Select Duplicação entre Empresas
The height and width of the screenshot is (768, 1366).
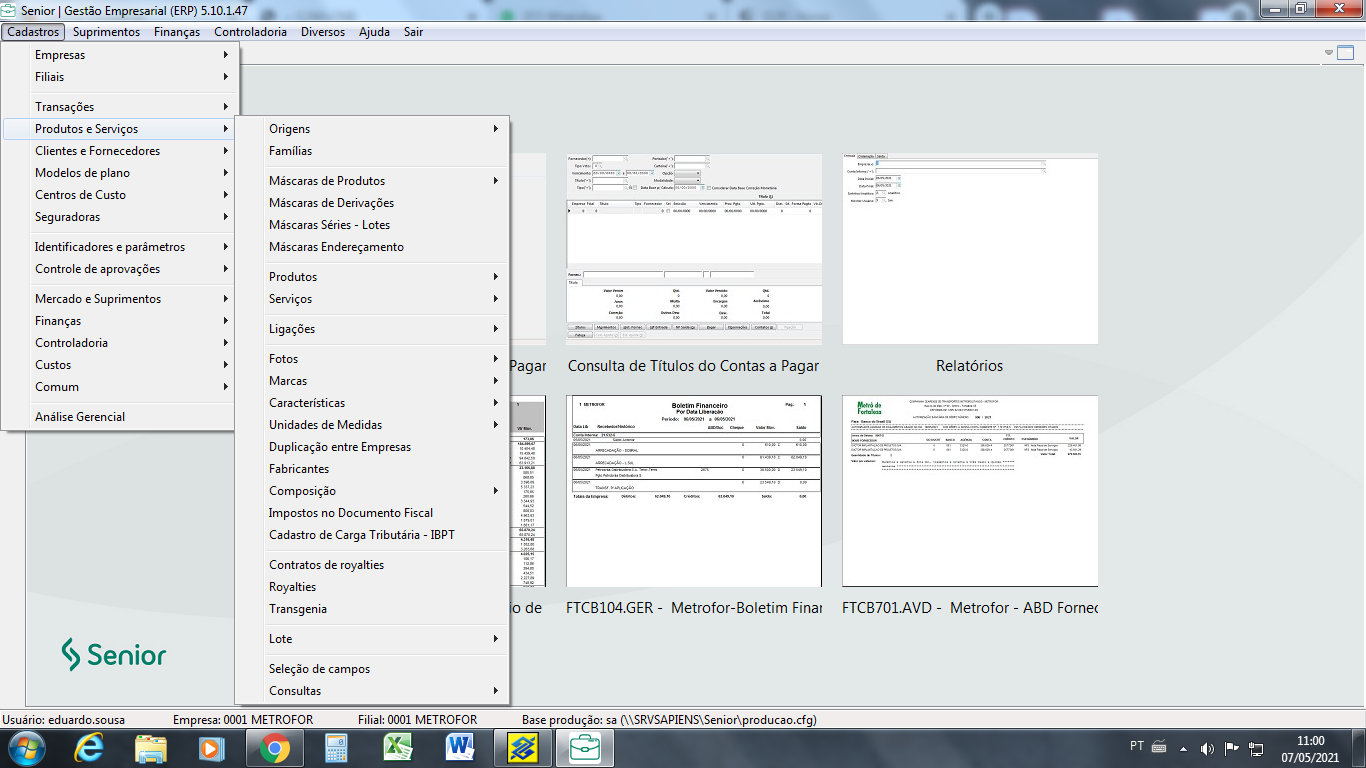pyautogui.click(x=372, y=447)
